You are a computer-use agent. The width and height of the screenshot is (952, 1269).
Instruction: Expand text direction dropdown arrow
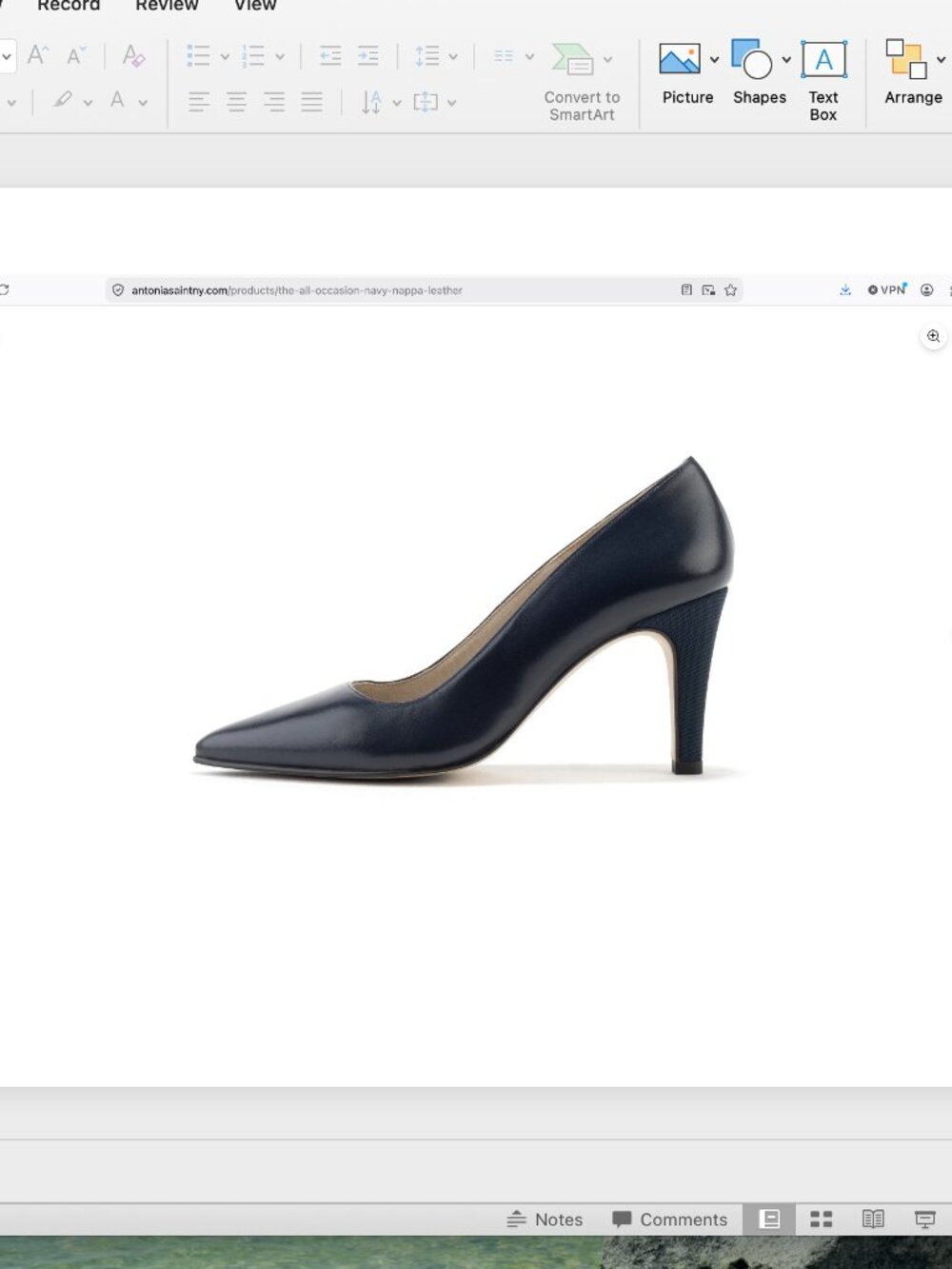[x=397, y=103]
